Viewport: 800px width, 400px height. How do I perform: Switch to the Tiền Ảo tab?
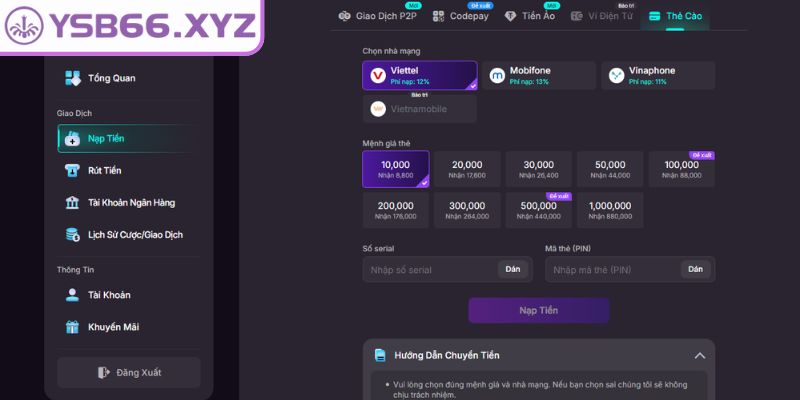tap(530, 16)
